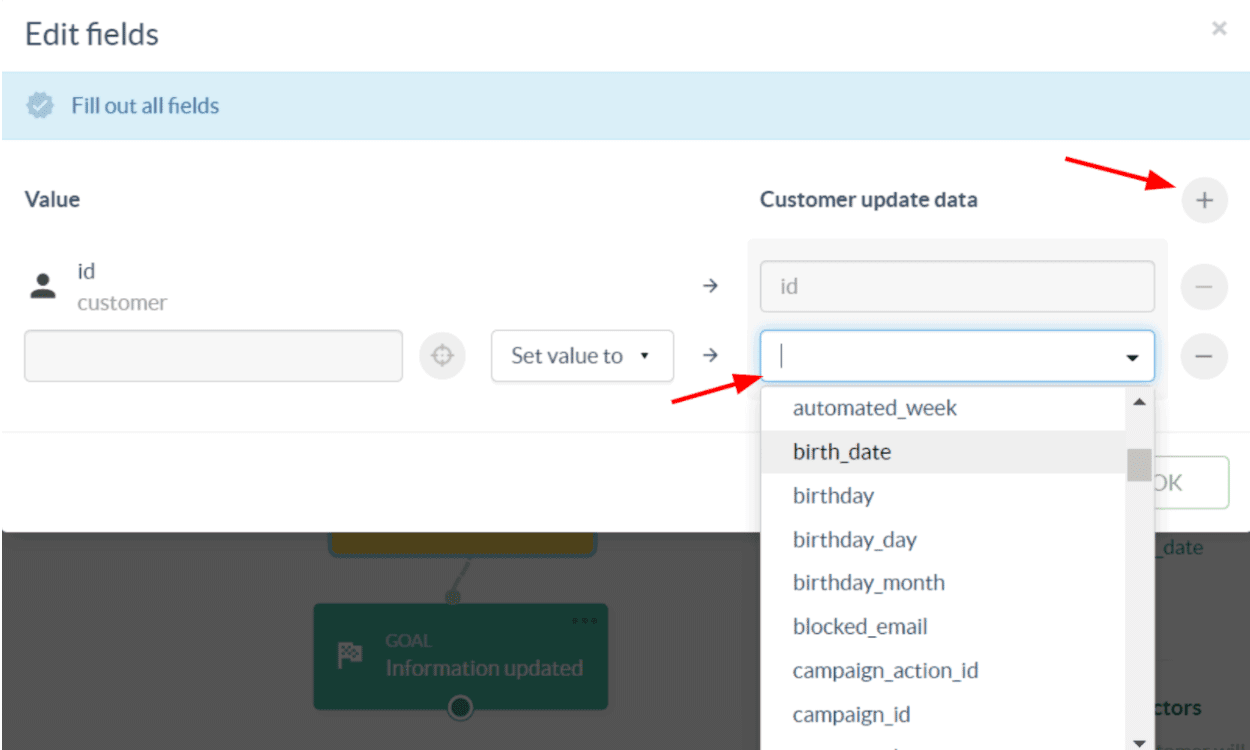
Task: Collapse the customer attribute dropdown arrow
Action: coord(1132,357)
